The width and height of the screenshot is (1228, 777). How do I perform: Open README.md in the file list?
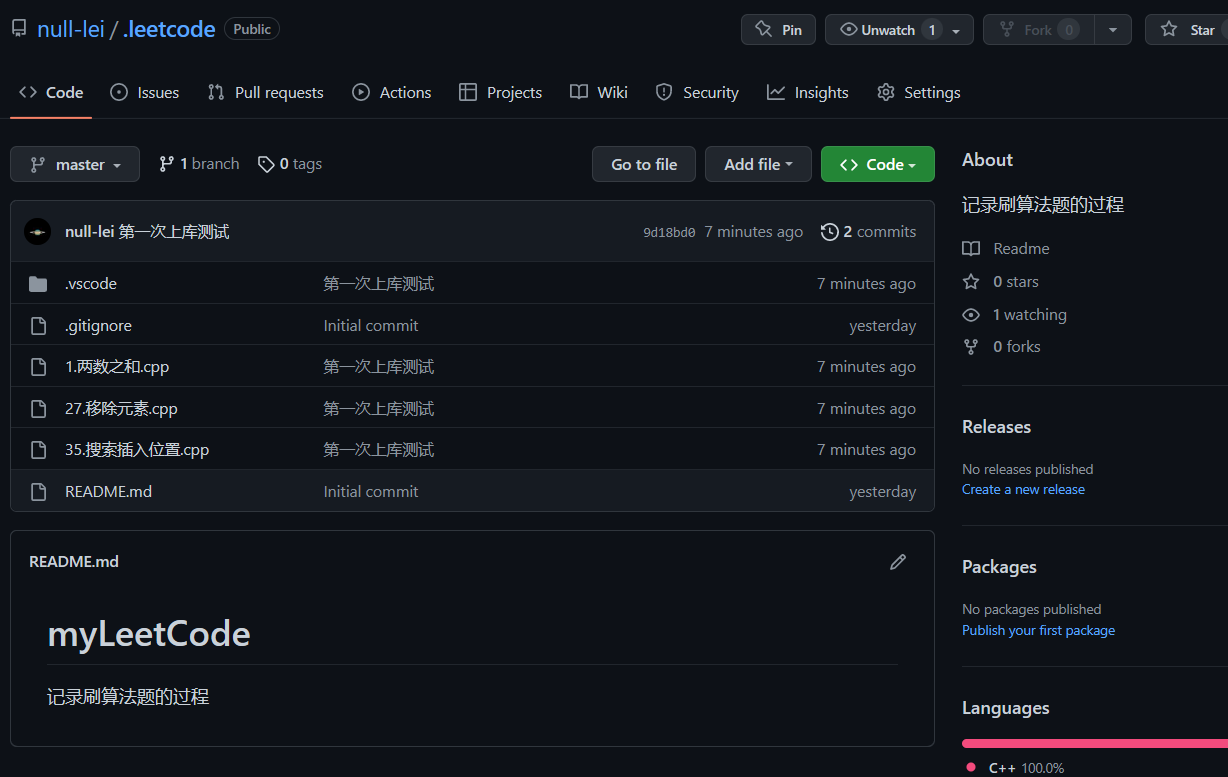click(108, 492)
